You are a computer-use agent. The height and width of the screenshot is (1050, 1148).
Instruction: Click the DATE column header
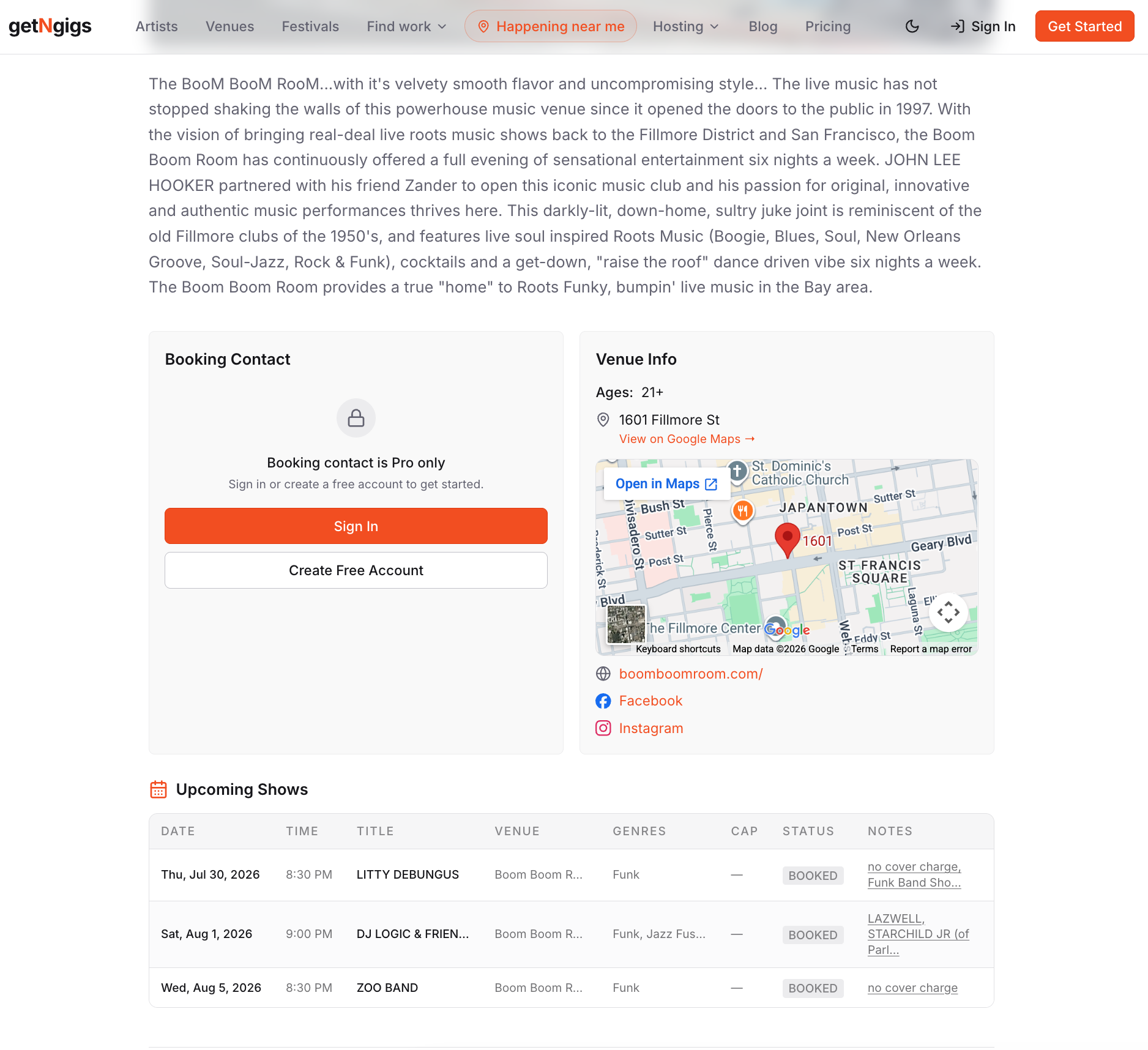tap(177, 831)
